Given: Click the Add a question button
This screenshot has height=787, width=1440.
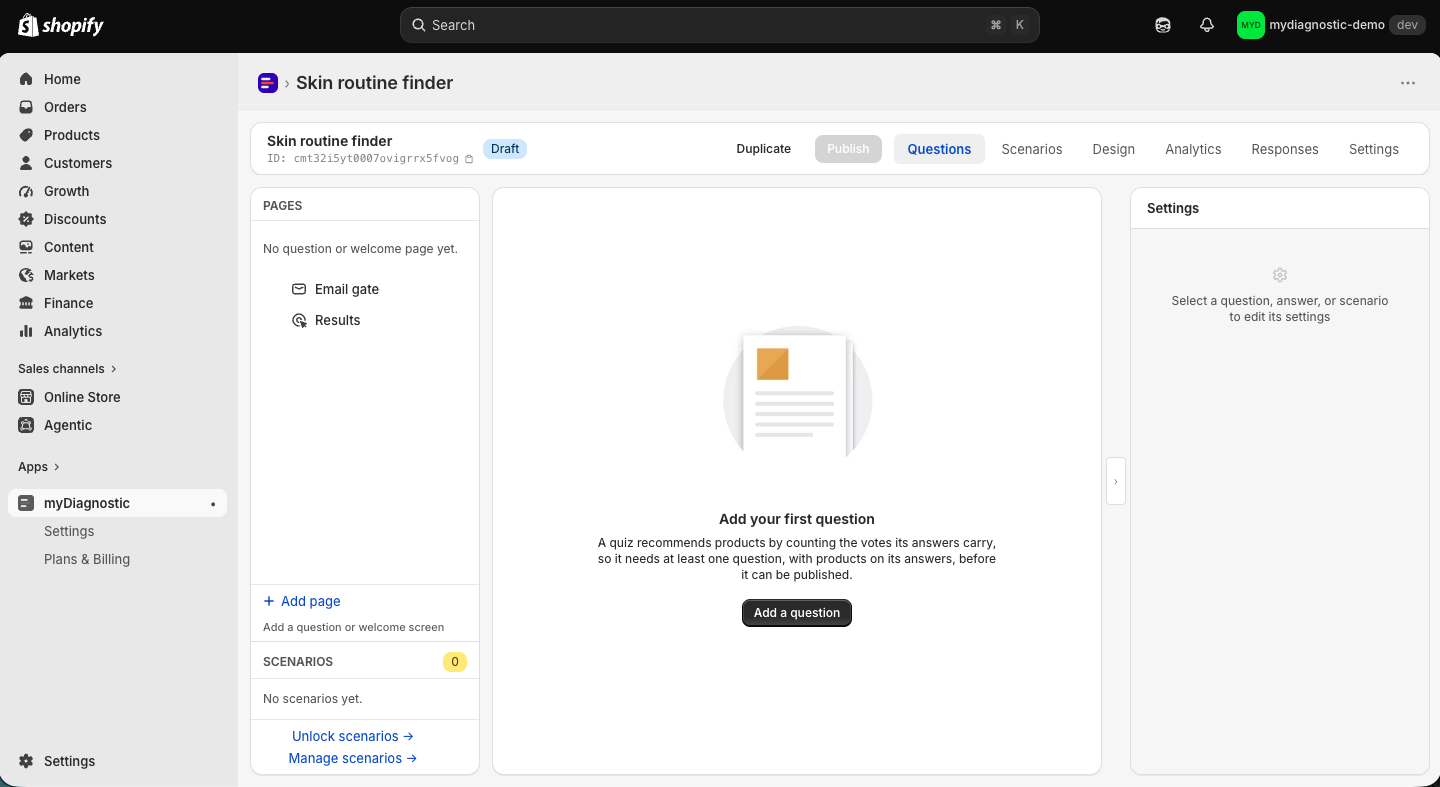Looking at the screenshot, I should (x=797, y=613).
